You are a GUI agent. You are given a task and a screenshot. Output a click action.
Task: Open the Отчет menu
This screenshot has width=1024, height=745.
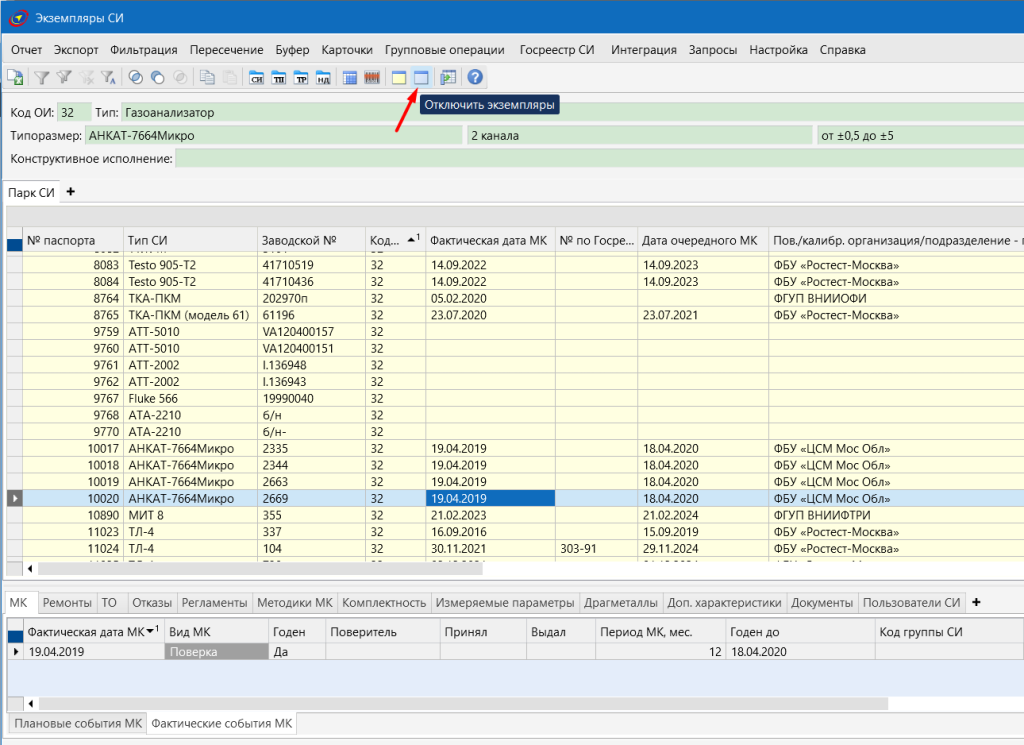[x=26, y=50]
